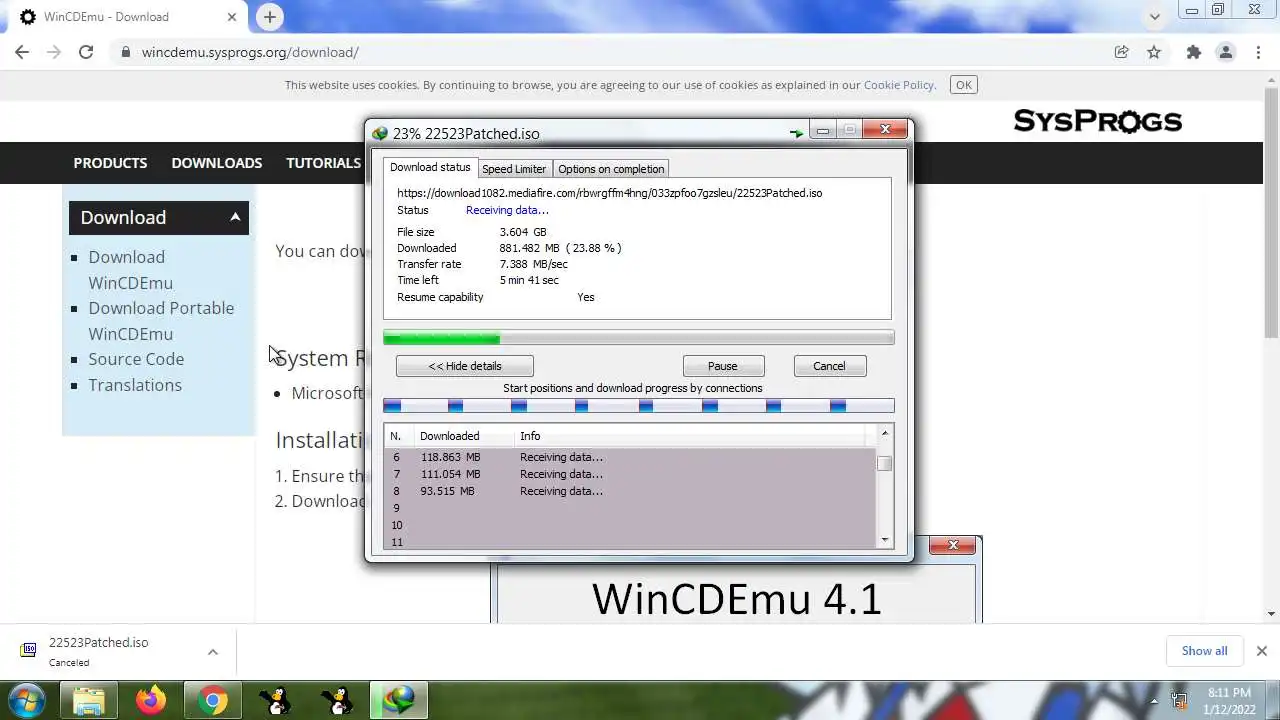The height and width of the screenshot is (720, 1280).
Task: Show hidden system tray icons
Action: point(1154,700)
